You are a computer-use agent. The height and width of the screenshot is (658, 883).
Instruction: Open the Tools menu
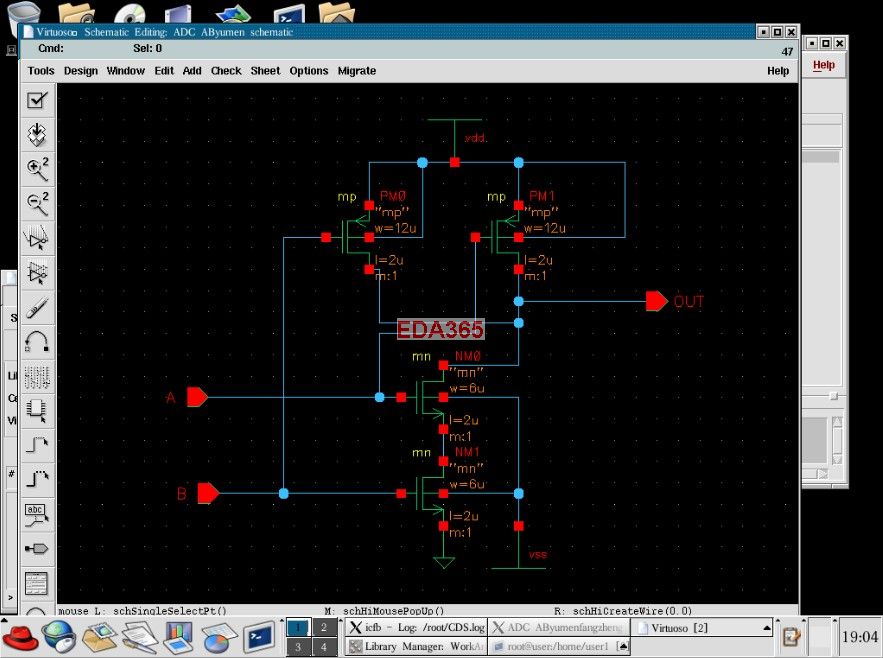41,71
